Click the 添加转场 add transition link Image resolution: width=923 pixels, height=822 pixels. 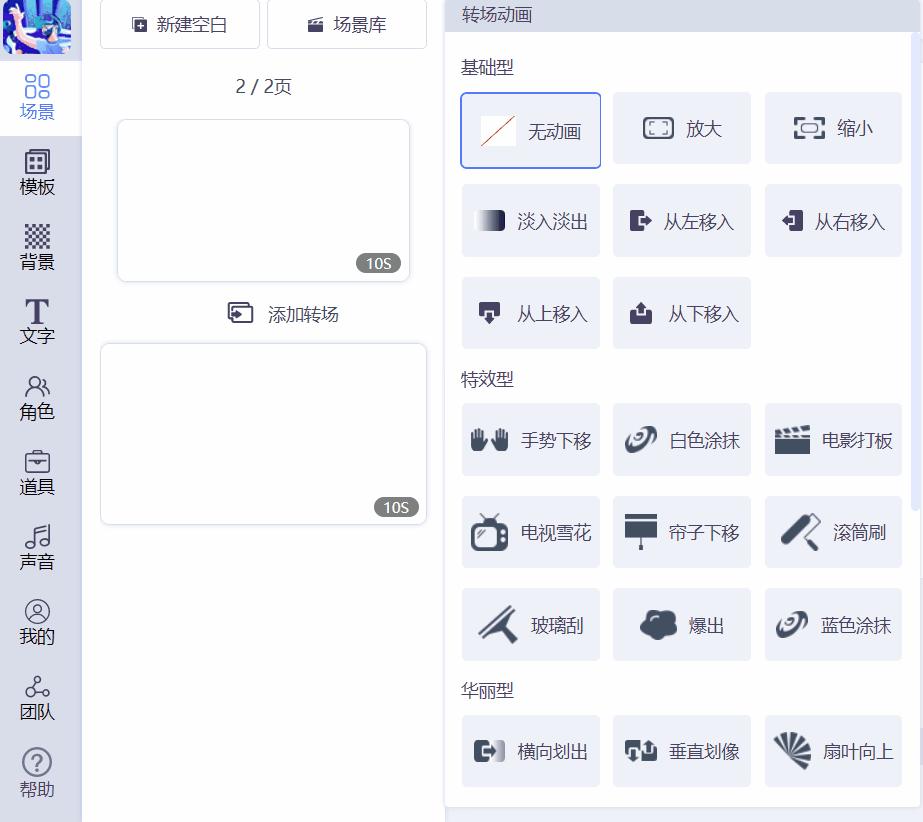coord(283,314)
